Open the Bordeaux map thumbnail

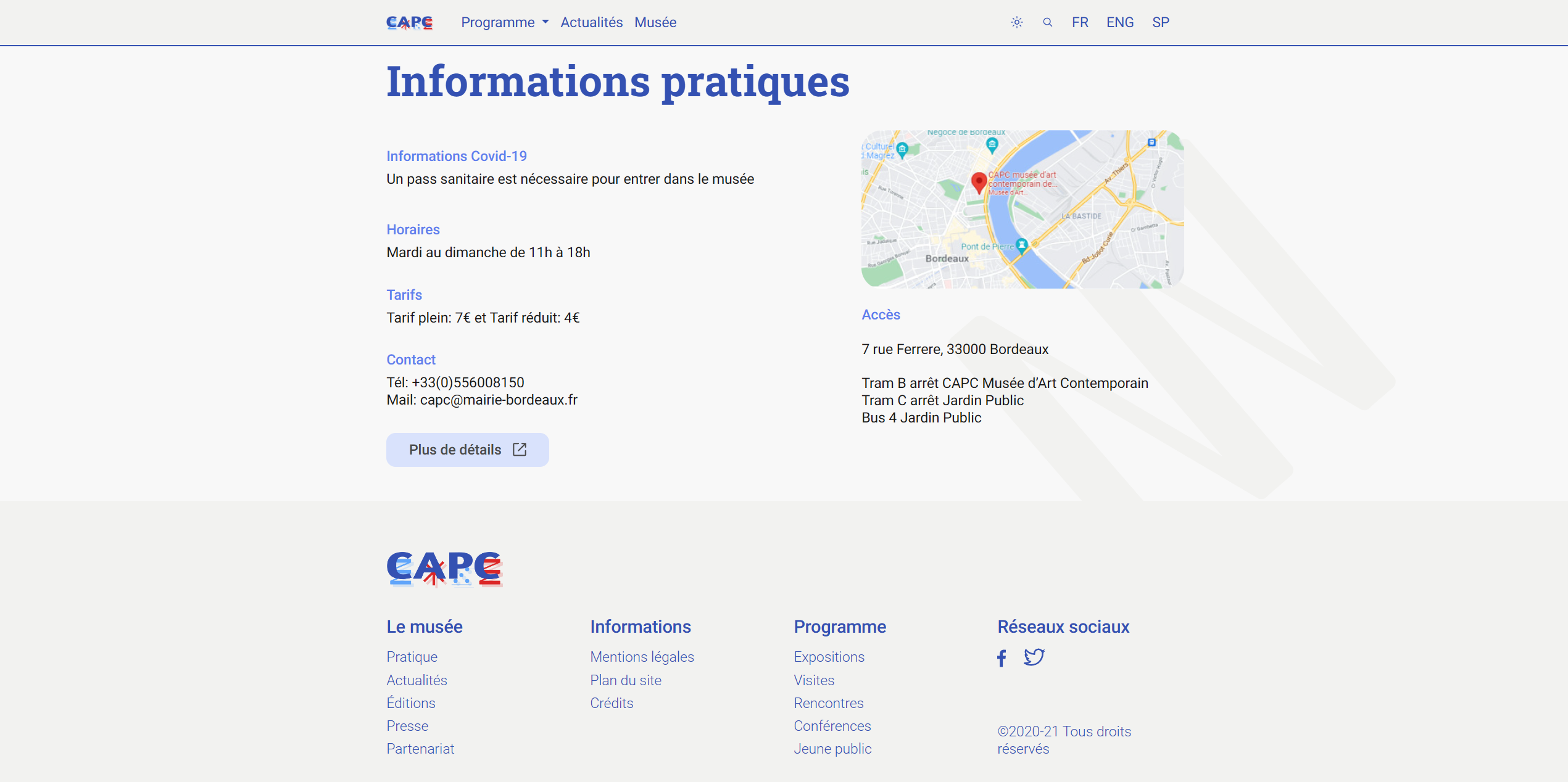tap(1023, 209)
